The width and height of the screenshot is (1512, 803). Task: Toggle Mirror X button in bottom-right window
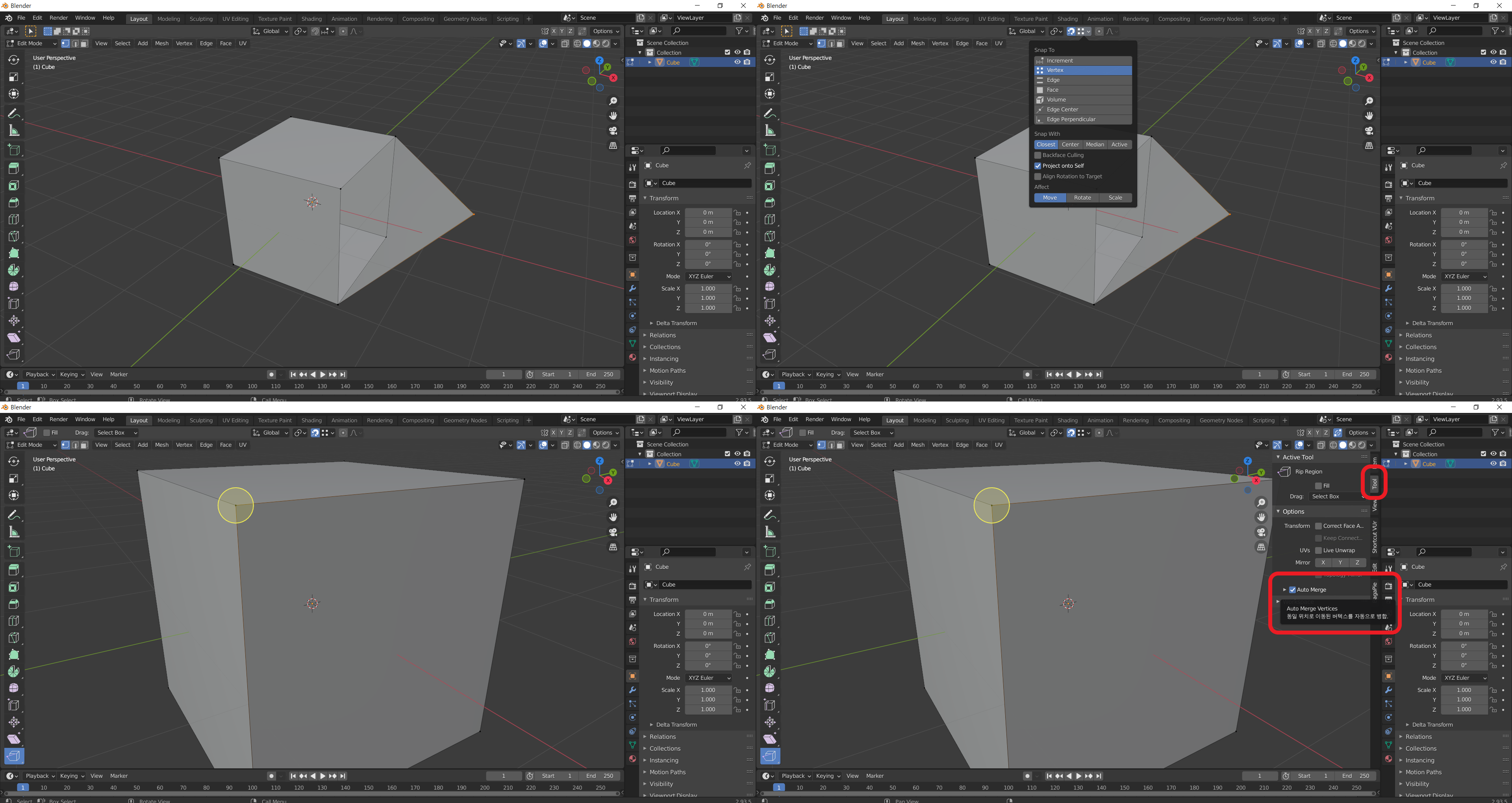(x=1323, y=562)
